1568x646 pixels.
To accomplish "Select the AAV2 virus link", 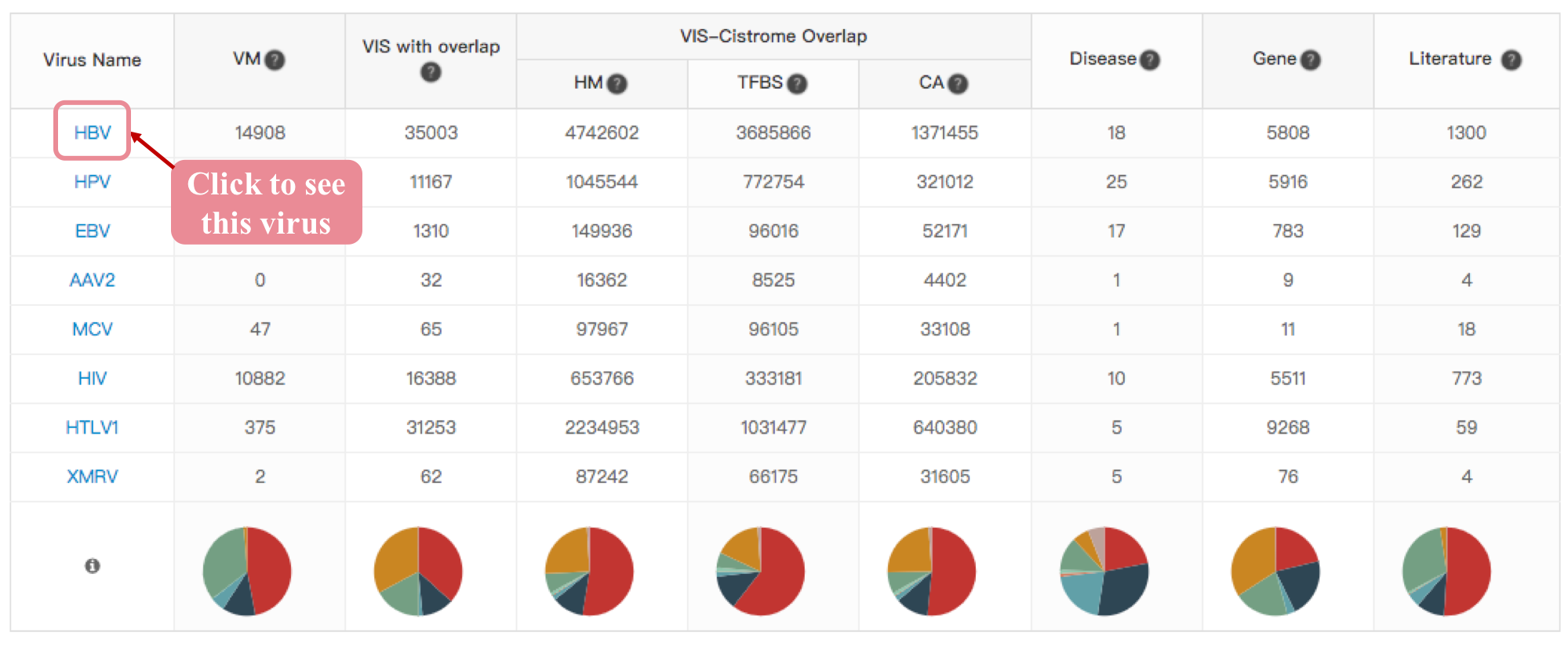I will coord(93,280).
